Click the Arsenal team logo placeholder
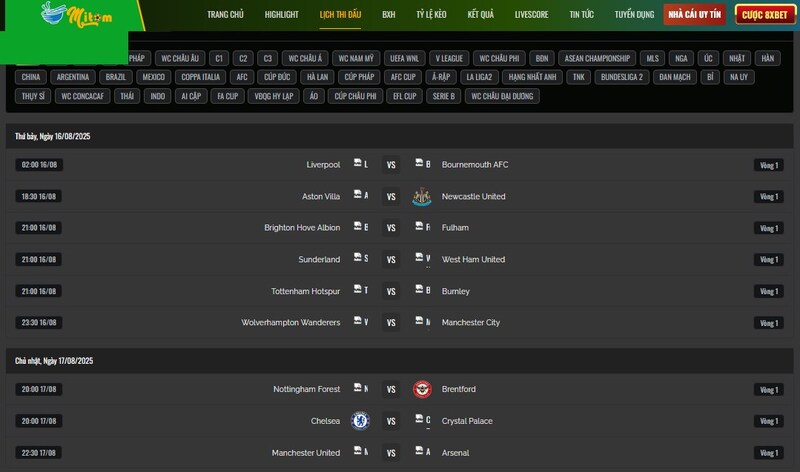 click(422, 452)
